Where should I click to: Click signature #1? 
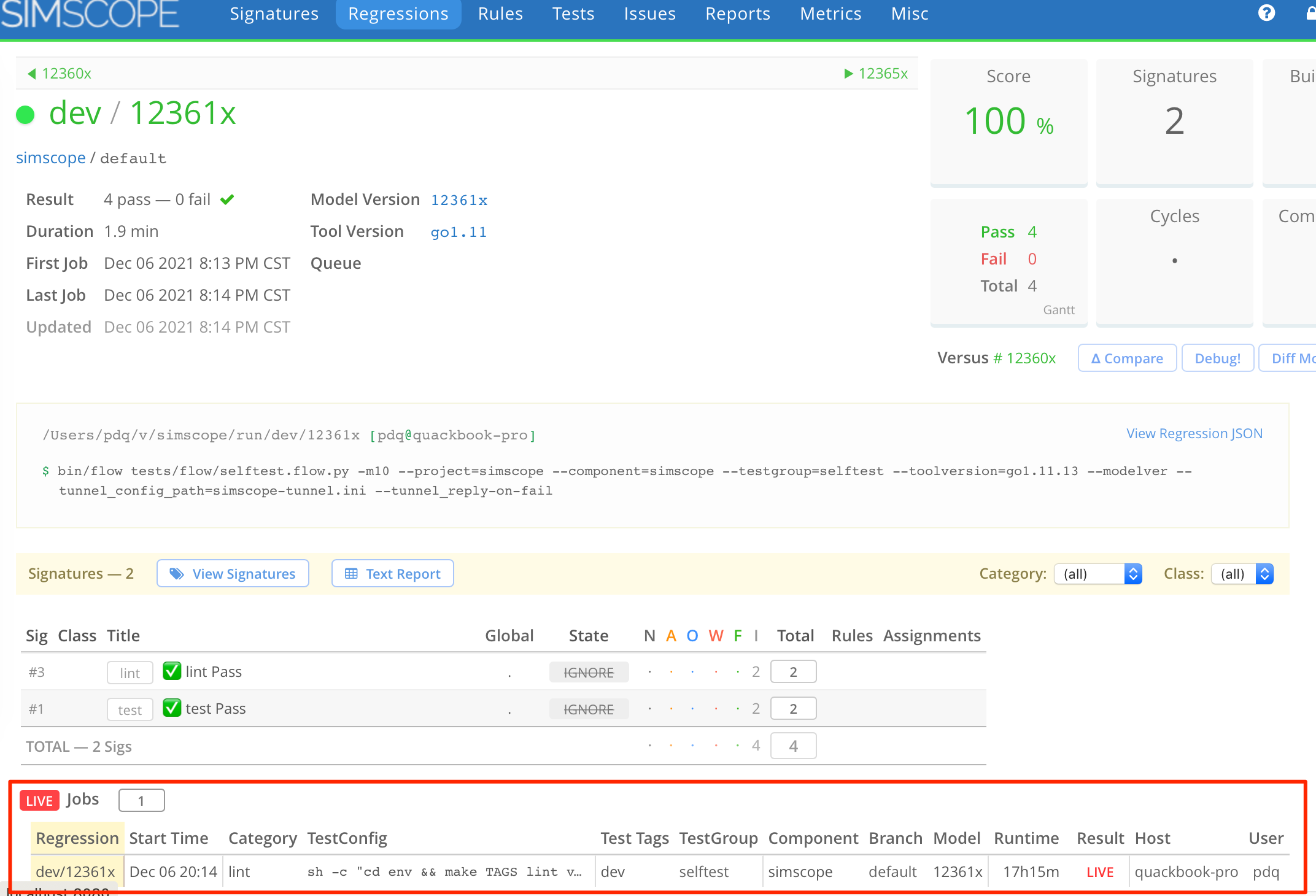point(37,709)
